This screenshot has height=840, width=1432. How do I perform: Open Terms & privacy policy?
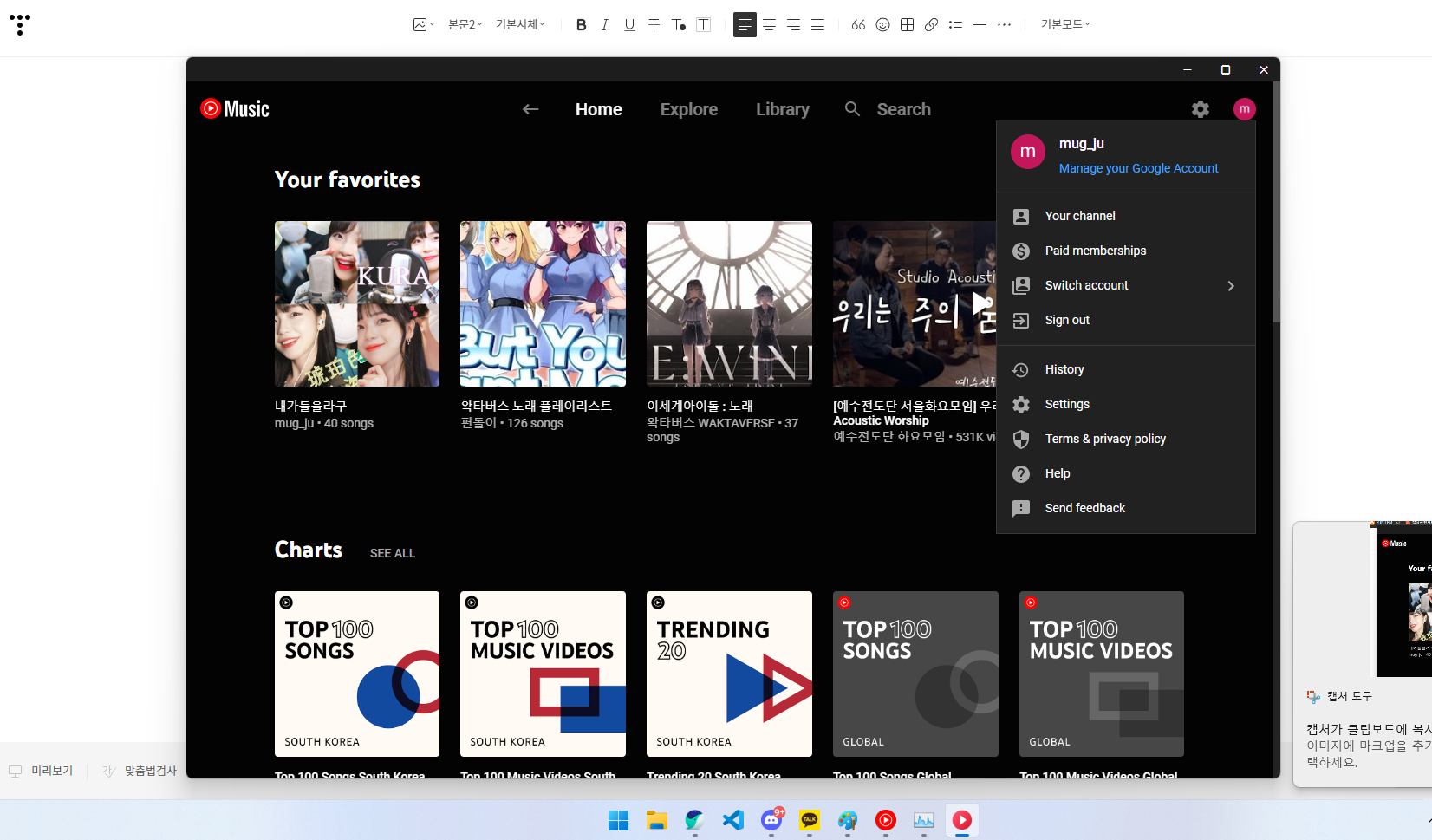point(1126,439)
